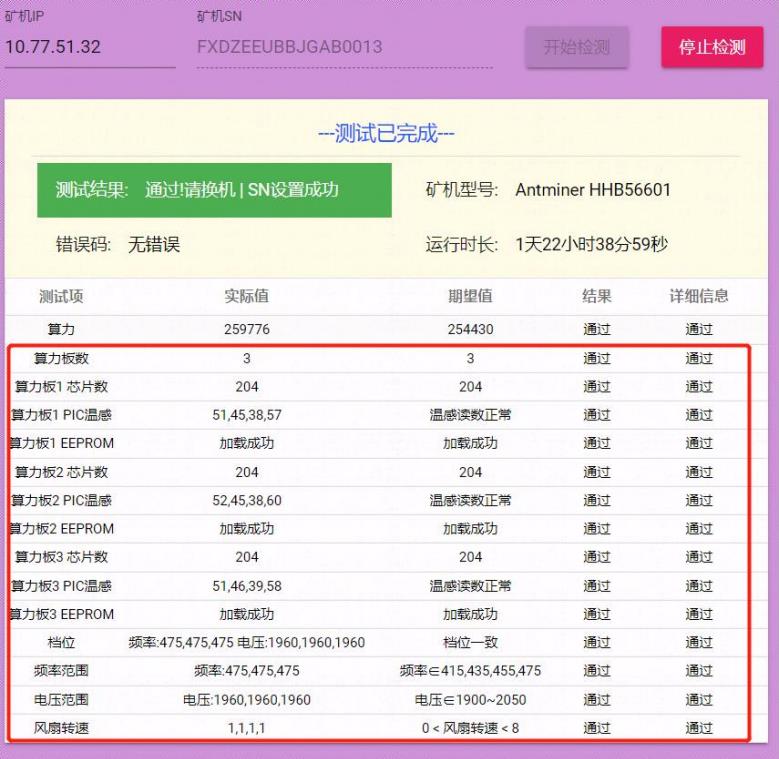Click the expected hashrate value 254430
The image size is (779, 759).
[x=470, y=329]
